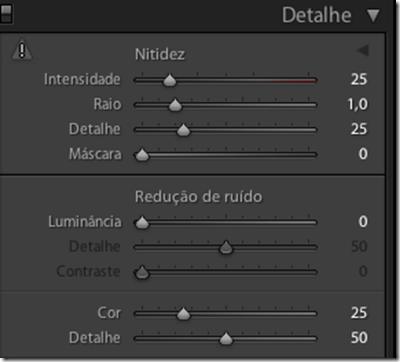Viewport: 400px width, 362px height.
Task: Click the Detalhe panel header title
Action: [316, 15]
